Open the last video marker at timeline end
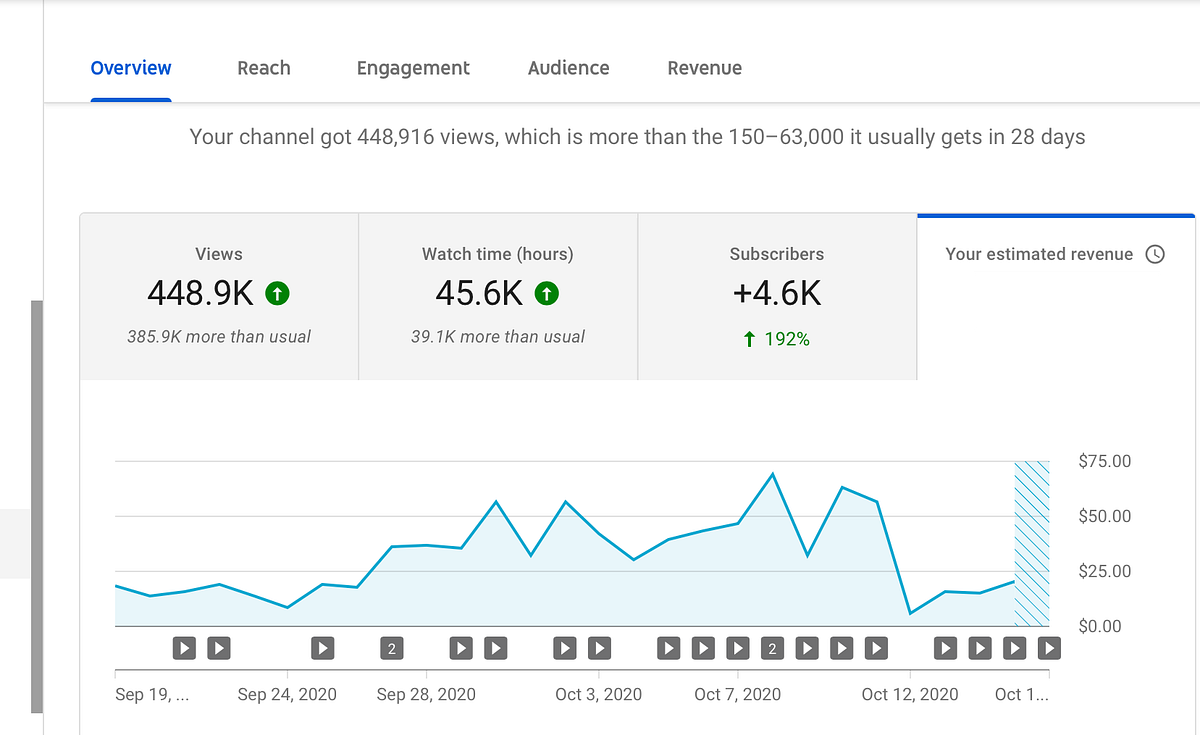This screenshot has height=735, width=1200. click(x=1049, y=648)
